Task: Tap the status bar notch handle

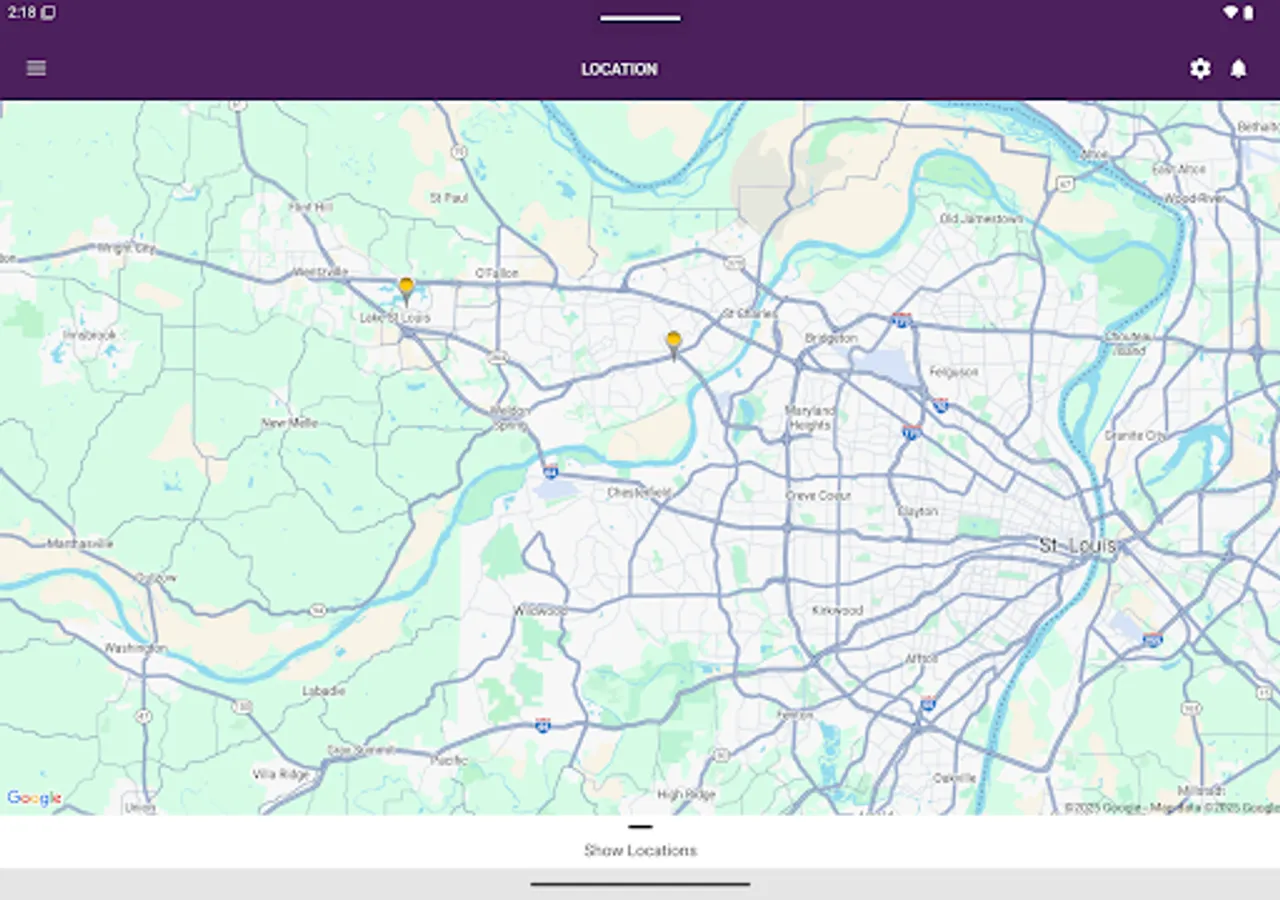Action: click(639, 17)
